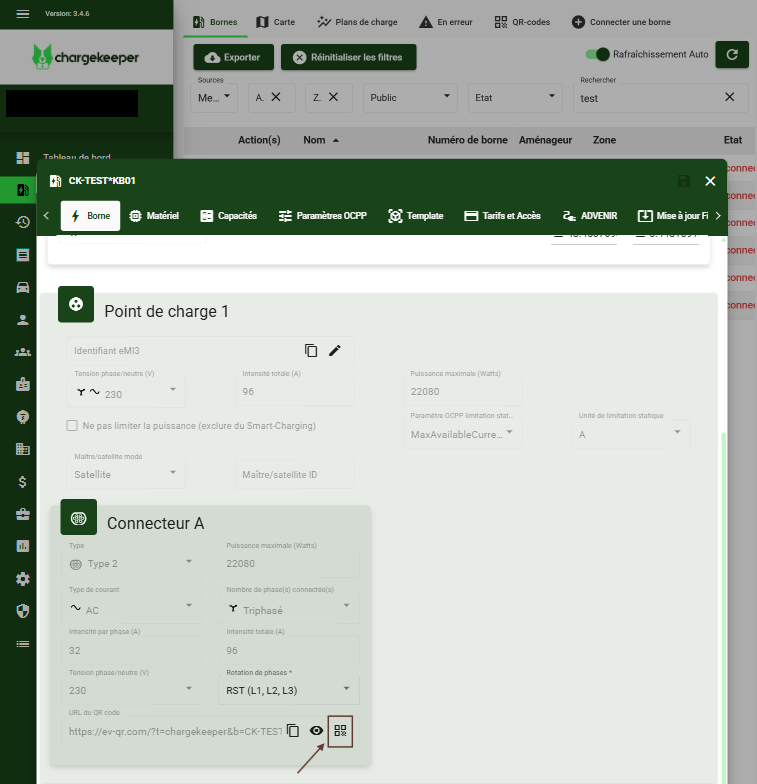Screen dimensions: 757x784
Task: Open the hamburger menu at top left
Action: pyautogui.click(x=24, y=13)
